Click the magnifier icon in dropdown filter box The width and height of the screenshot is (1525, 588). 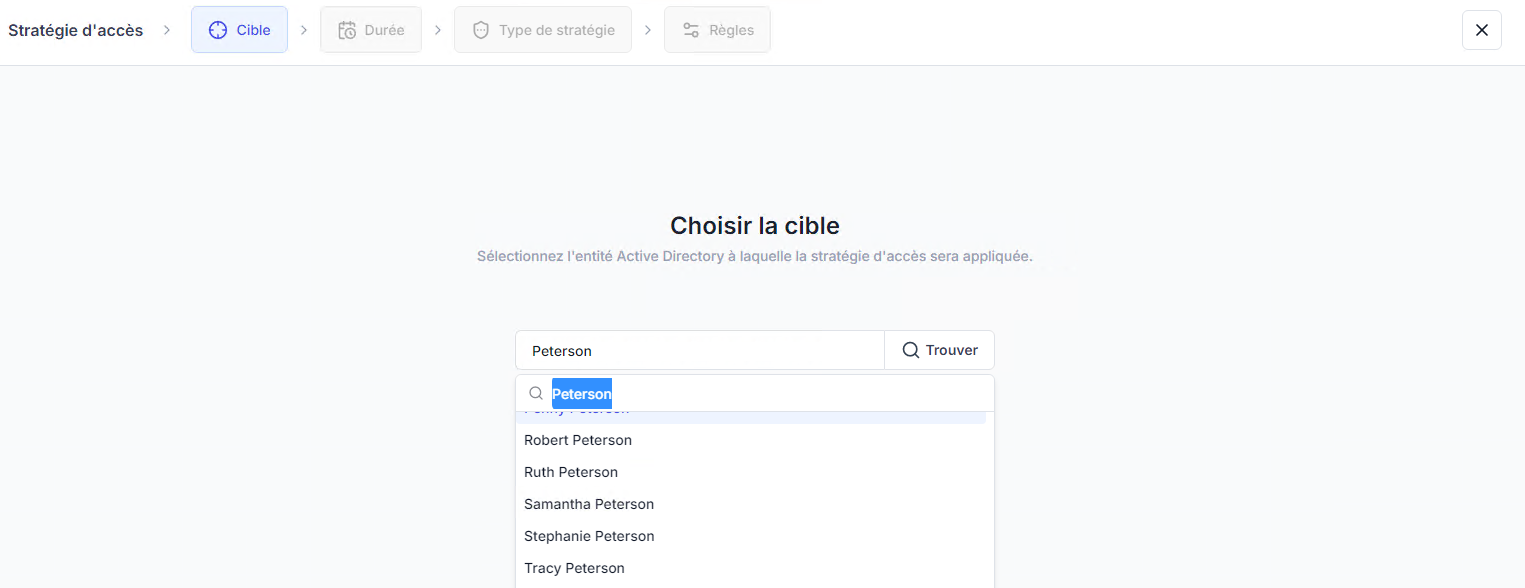(536, 394)
